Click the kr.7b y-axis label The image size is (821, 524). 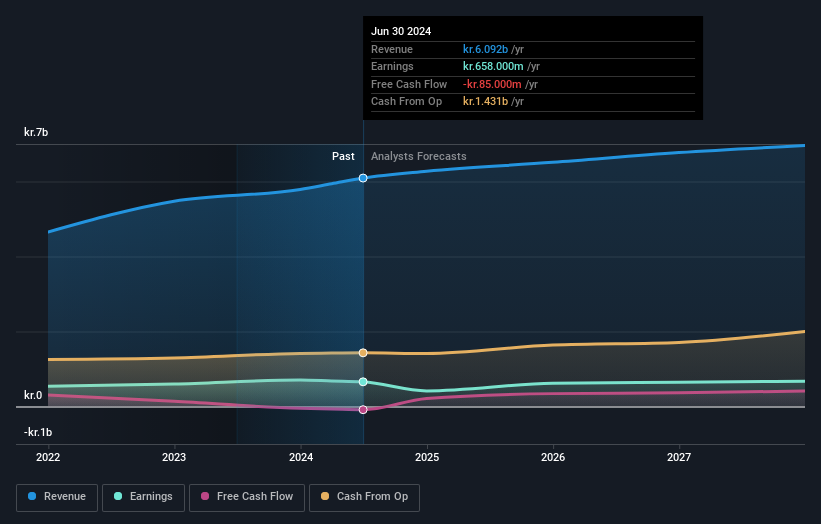click(36, 132)
